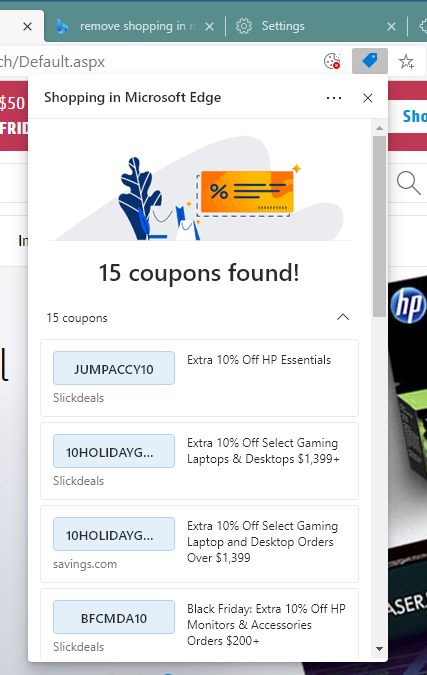Click the Settings gear tab icon
Screen dimensions: 427x675
click(x=244, y=26)
